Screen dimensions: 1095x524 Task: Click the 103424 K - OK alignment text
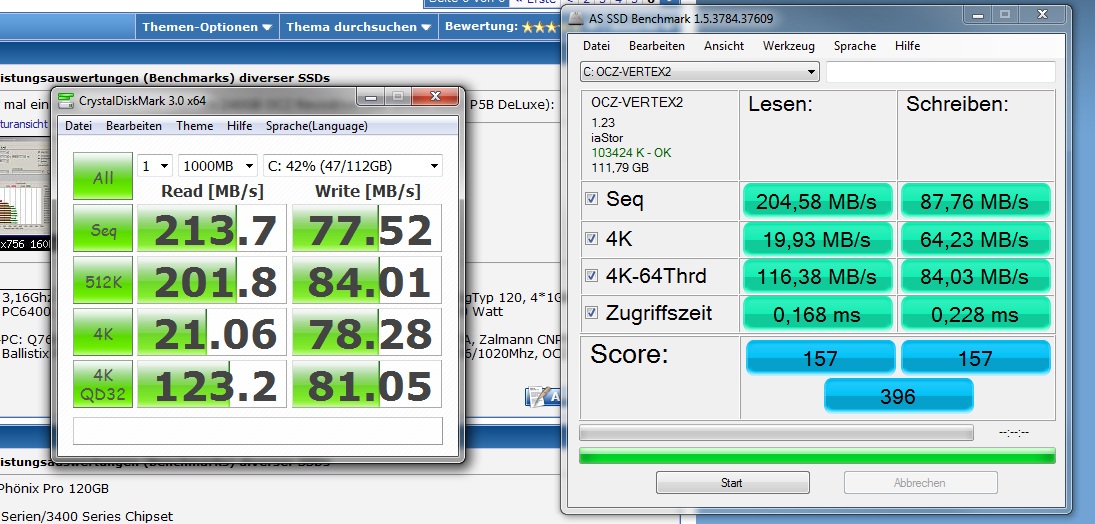point(631,153)
